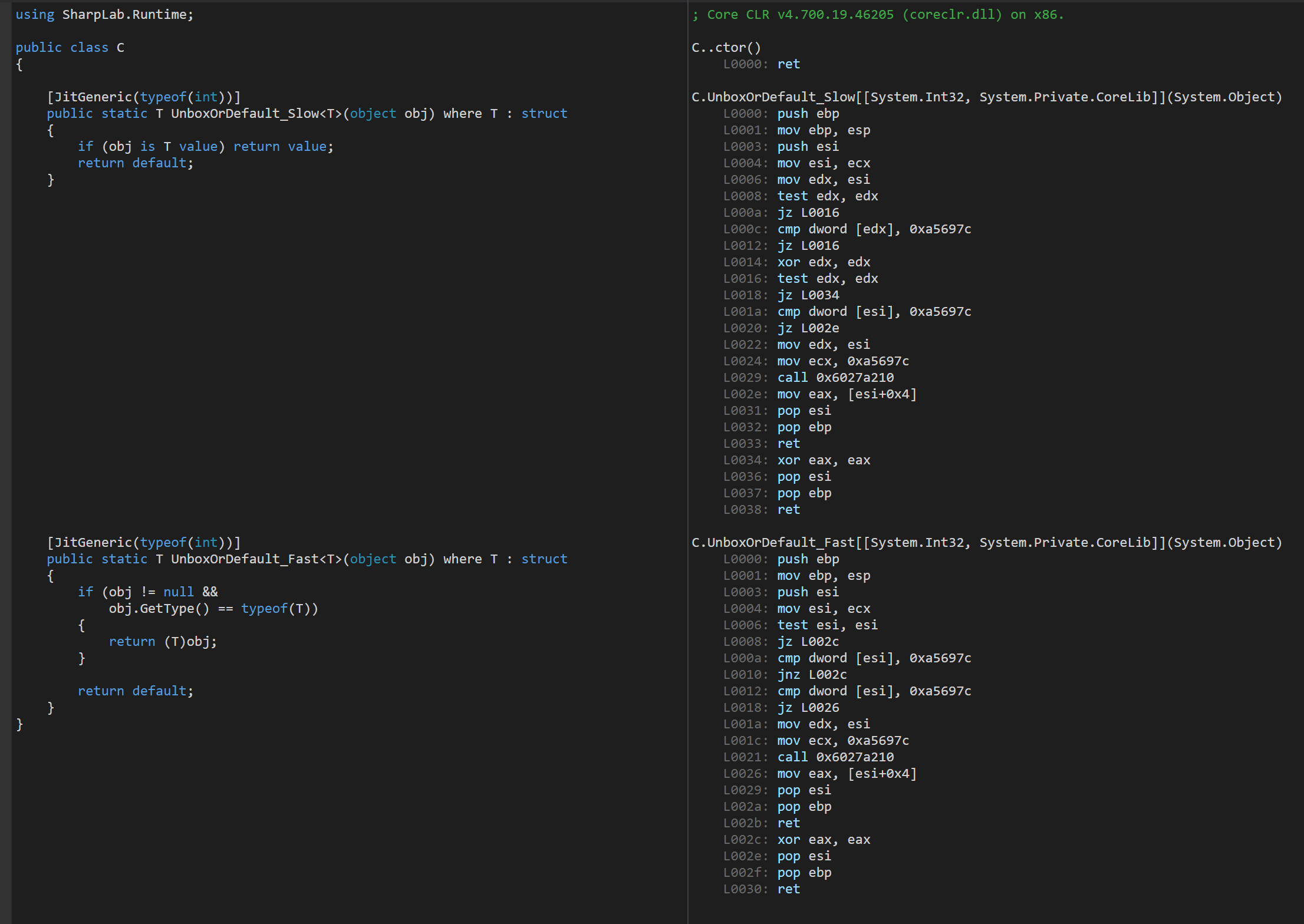Click the obj.GetType() call in source
The height and width of the screenshot is (924, 1304).
(159, 609)
